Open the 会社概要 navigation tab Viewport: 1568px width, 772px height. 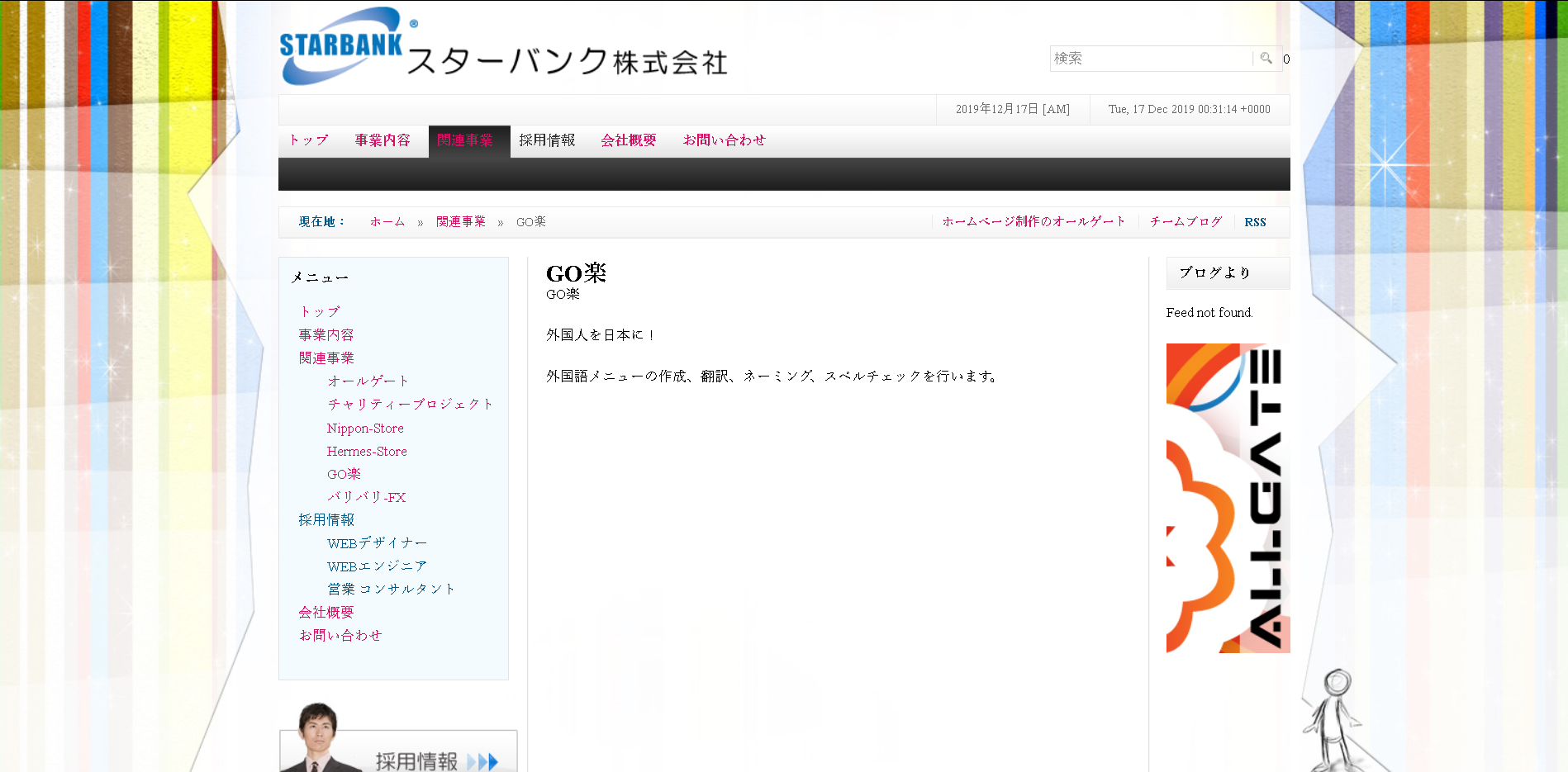pyautogui.click(x=629, y=140)
